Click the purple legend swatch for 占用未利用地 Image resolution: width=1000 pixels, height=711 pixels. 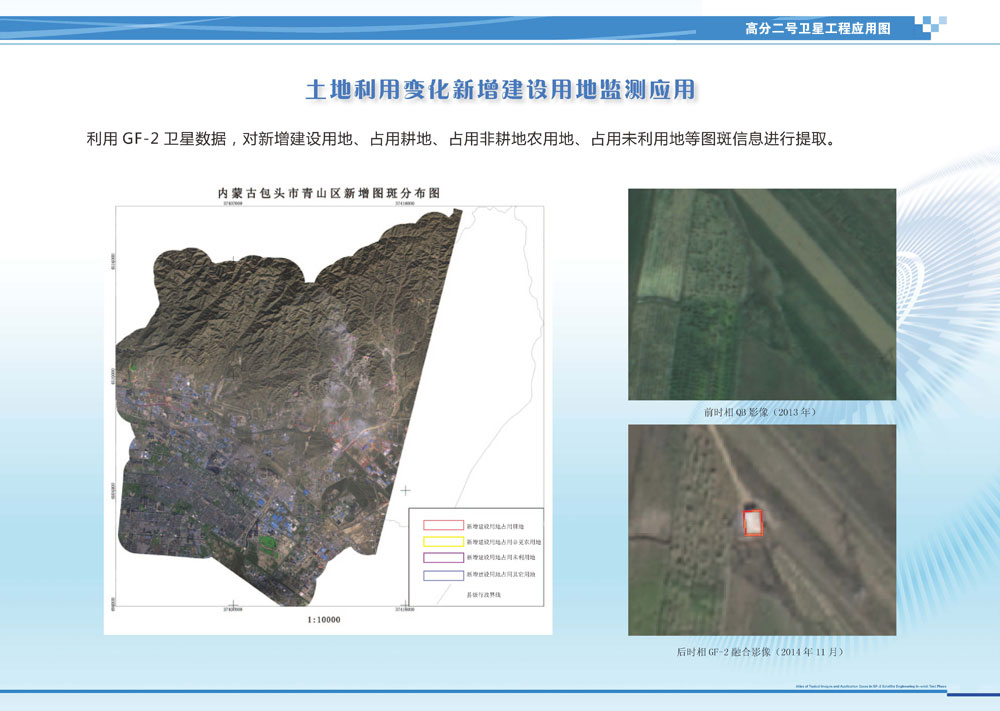(443, 557)
